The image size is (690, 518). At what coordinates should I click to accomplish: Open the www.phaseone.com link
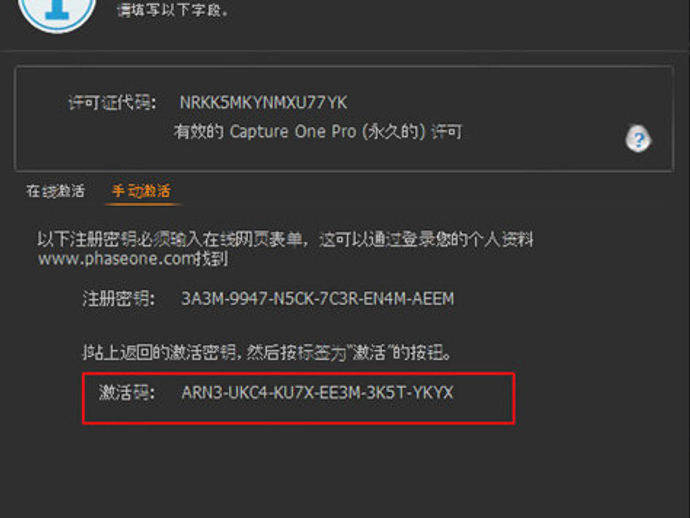(116, 259)
